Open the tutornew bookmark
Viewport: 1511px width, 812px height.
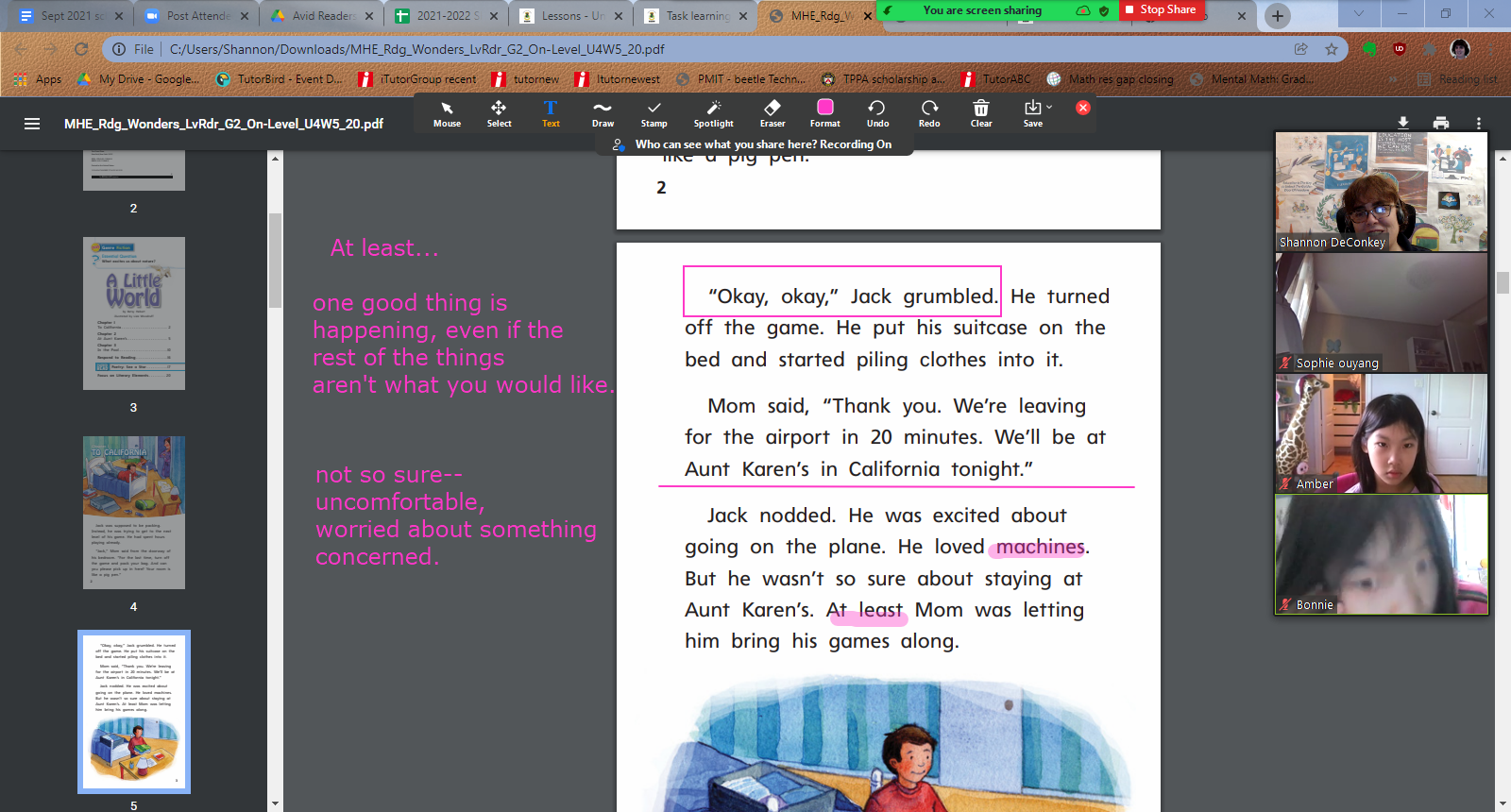(x=525, y=79)
